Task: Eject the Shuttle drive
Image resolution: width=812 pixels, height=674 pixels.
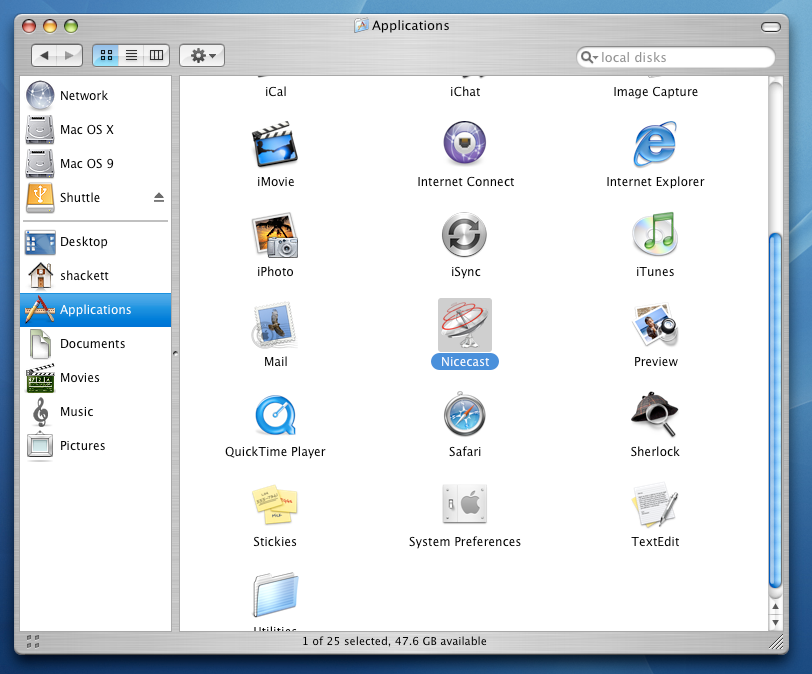Action: coord(159,197)
